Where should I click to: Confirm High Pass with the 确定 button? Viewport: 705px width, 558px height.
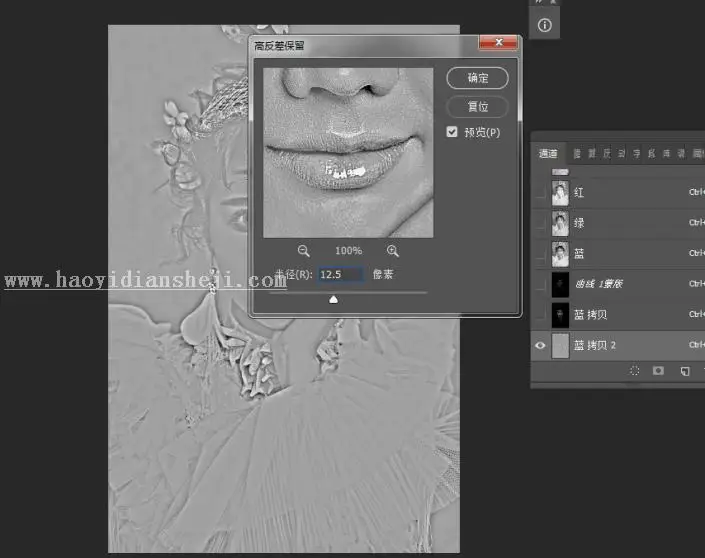point(477,78)
